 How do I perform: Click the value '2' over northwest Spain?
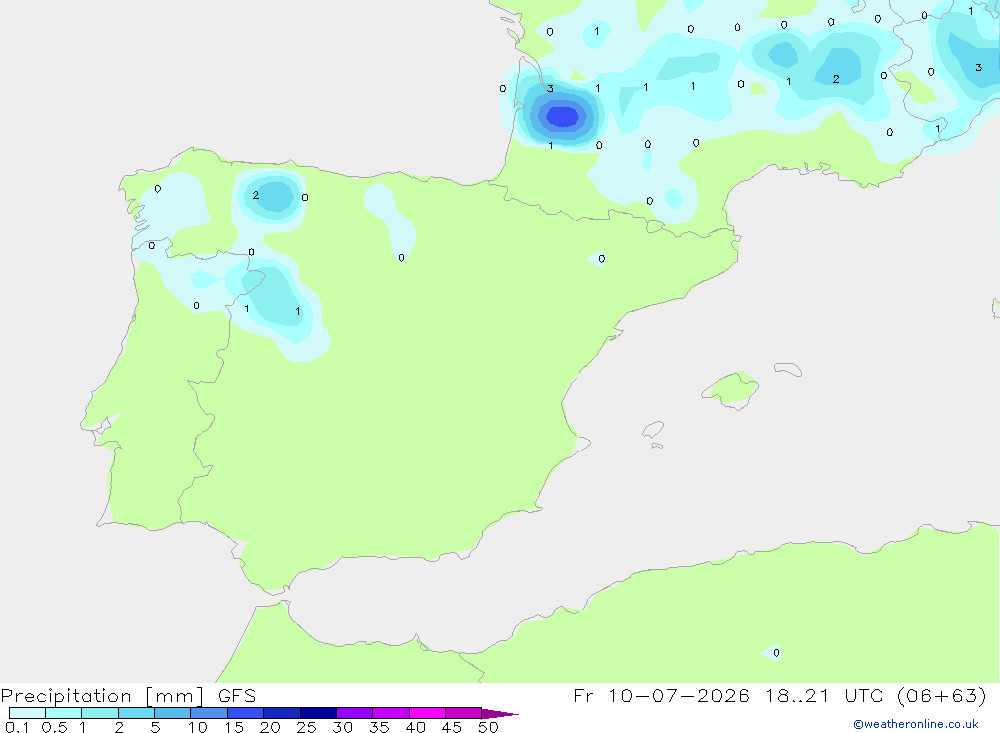256,195
